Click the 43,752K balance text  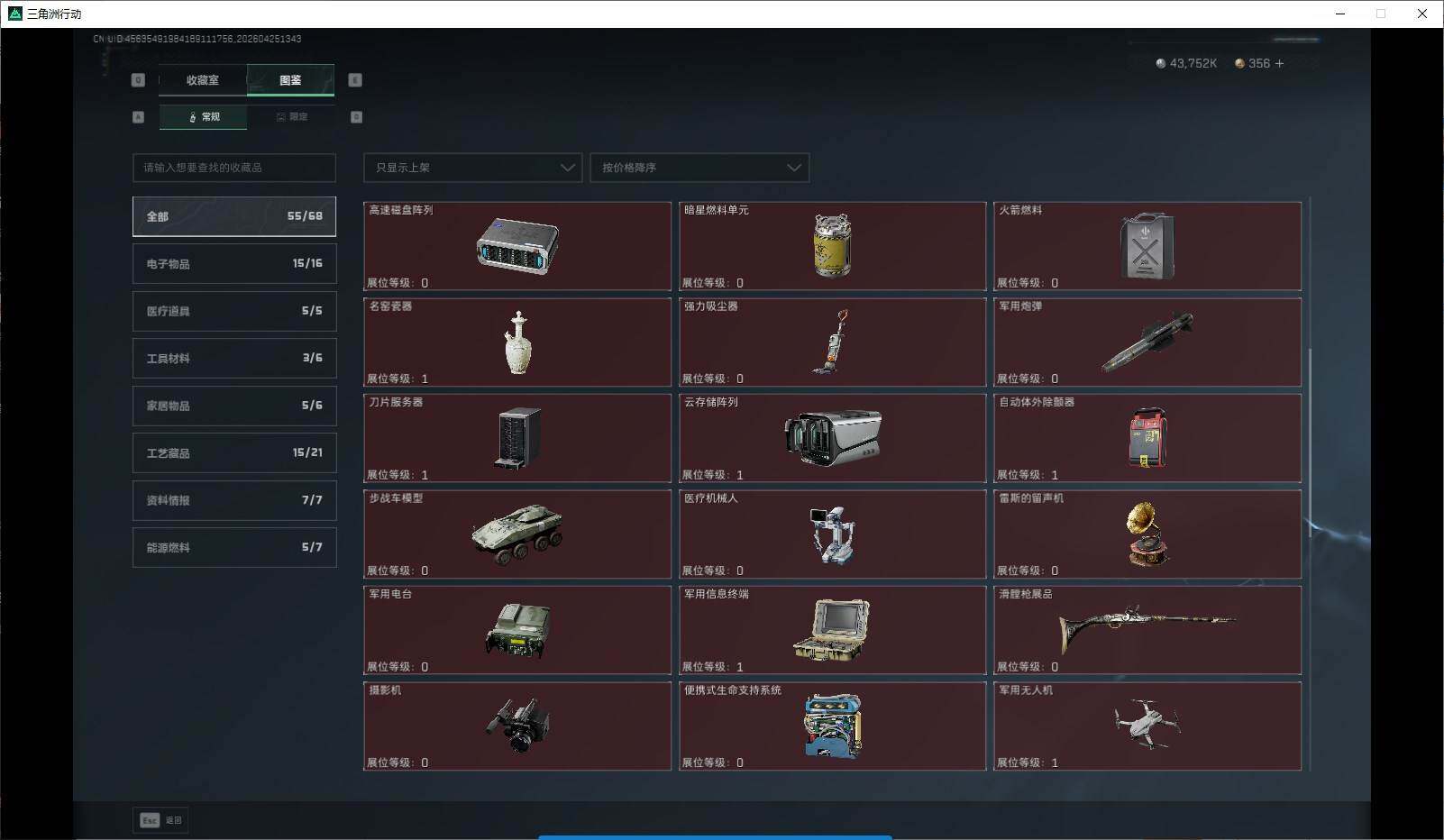pos(1193,63)
